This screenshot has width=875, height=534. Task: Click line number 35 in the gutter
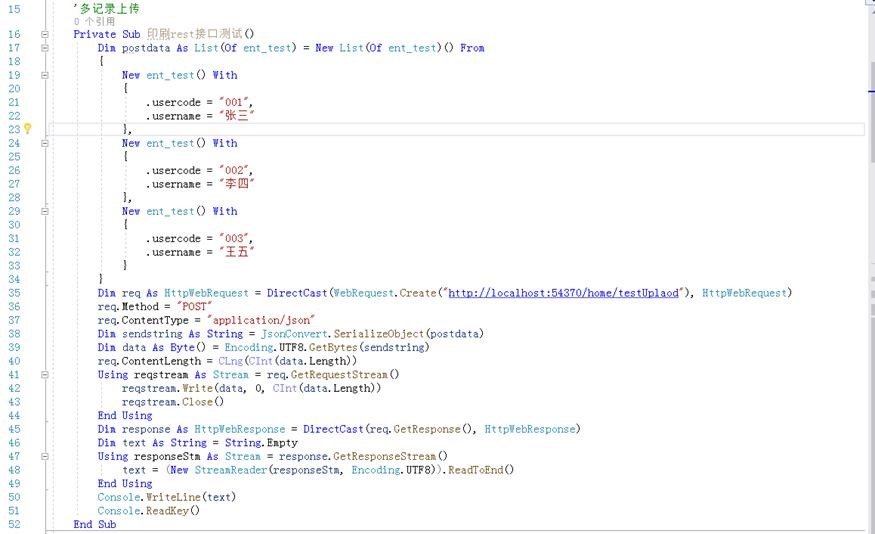14,293
